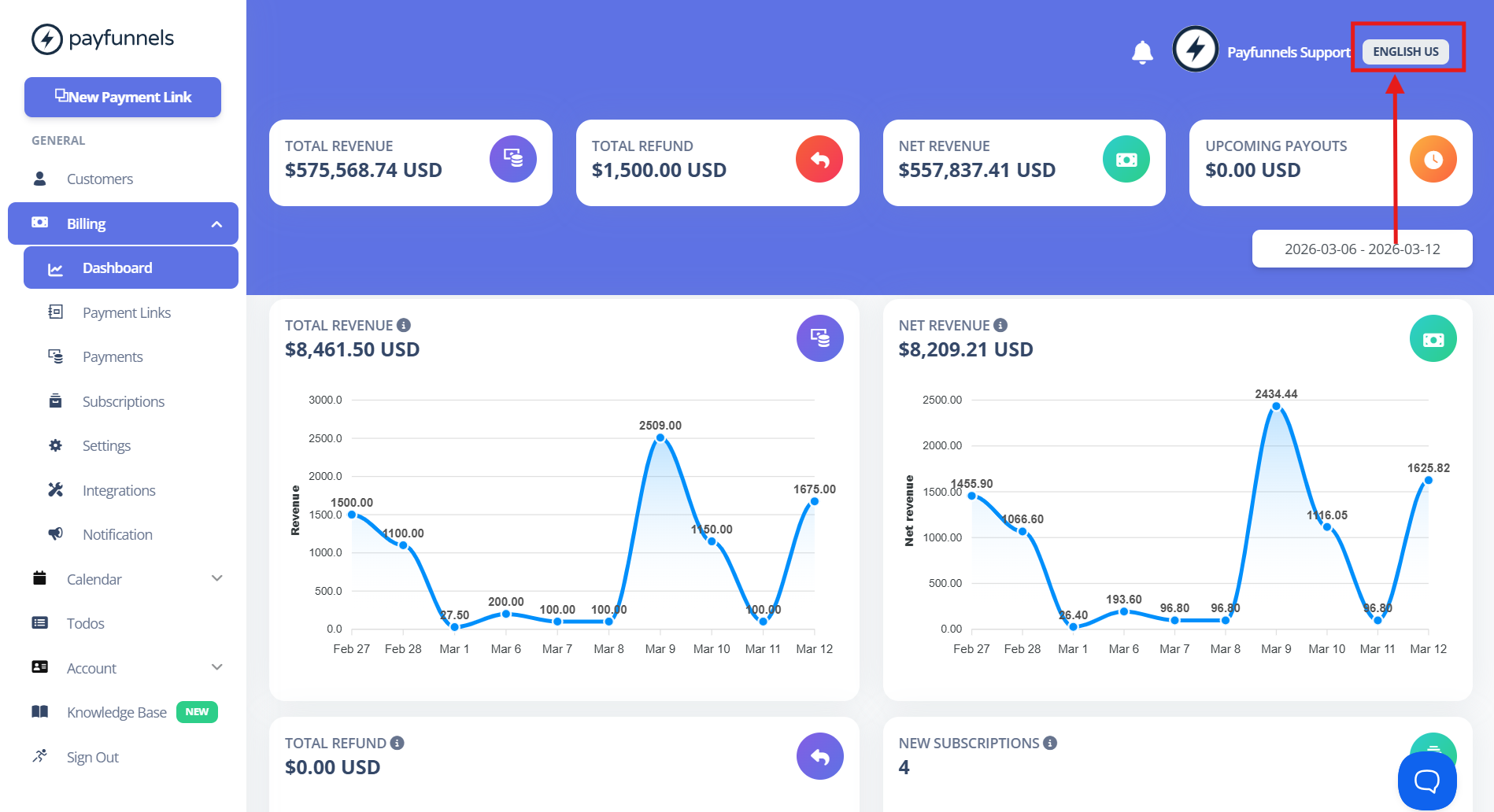Click the Sign Out link
Viewport: 1494px width, 812px height.
93,757
